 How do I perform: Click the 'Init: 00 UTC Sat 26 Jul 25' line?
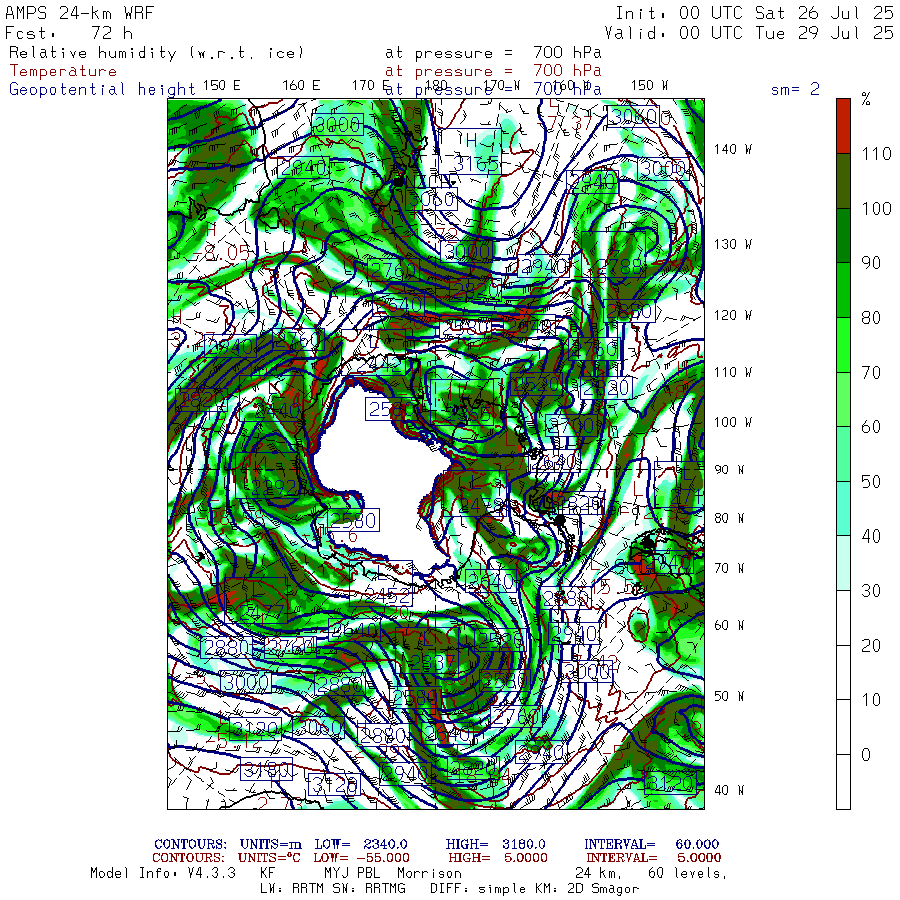(x=754, y=13)
